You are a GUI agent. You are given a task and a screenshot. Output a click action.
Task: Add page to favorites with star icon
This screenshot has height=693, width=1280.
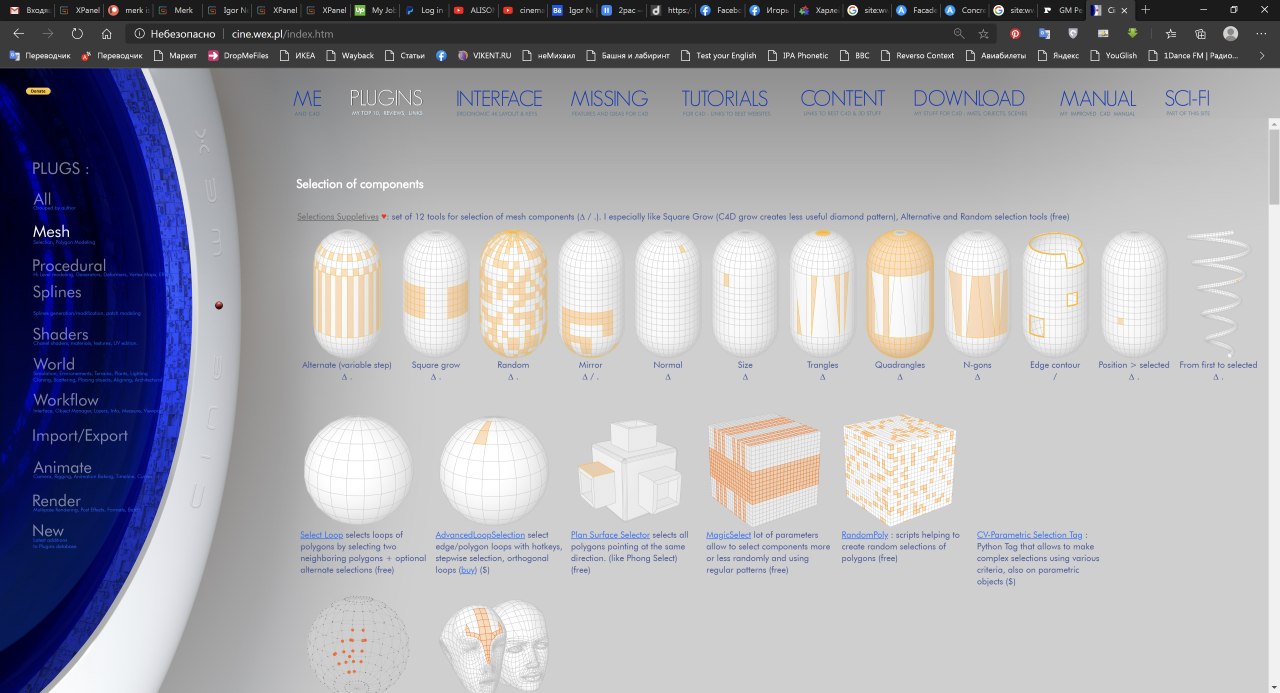984,33
